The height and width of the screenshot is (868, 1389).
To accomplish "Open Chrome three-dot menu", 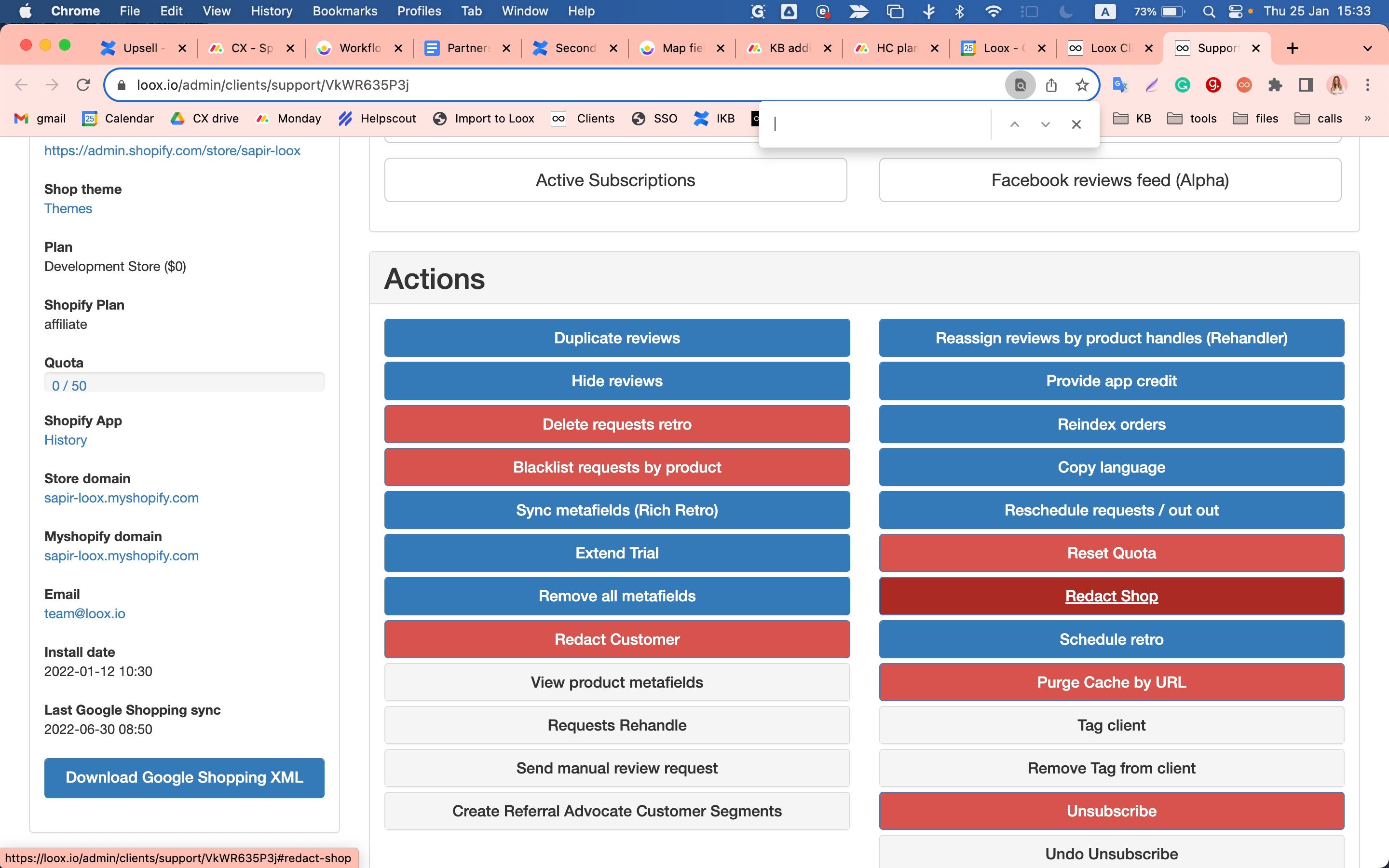I will click(x=1368, y=85).
